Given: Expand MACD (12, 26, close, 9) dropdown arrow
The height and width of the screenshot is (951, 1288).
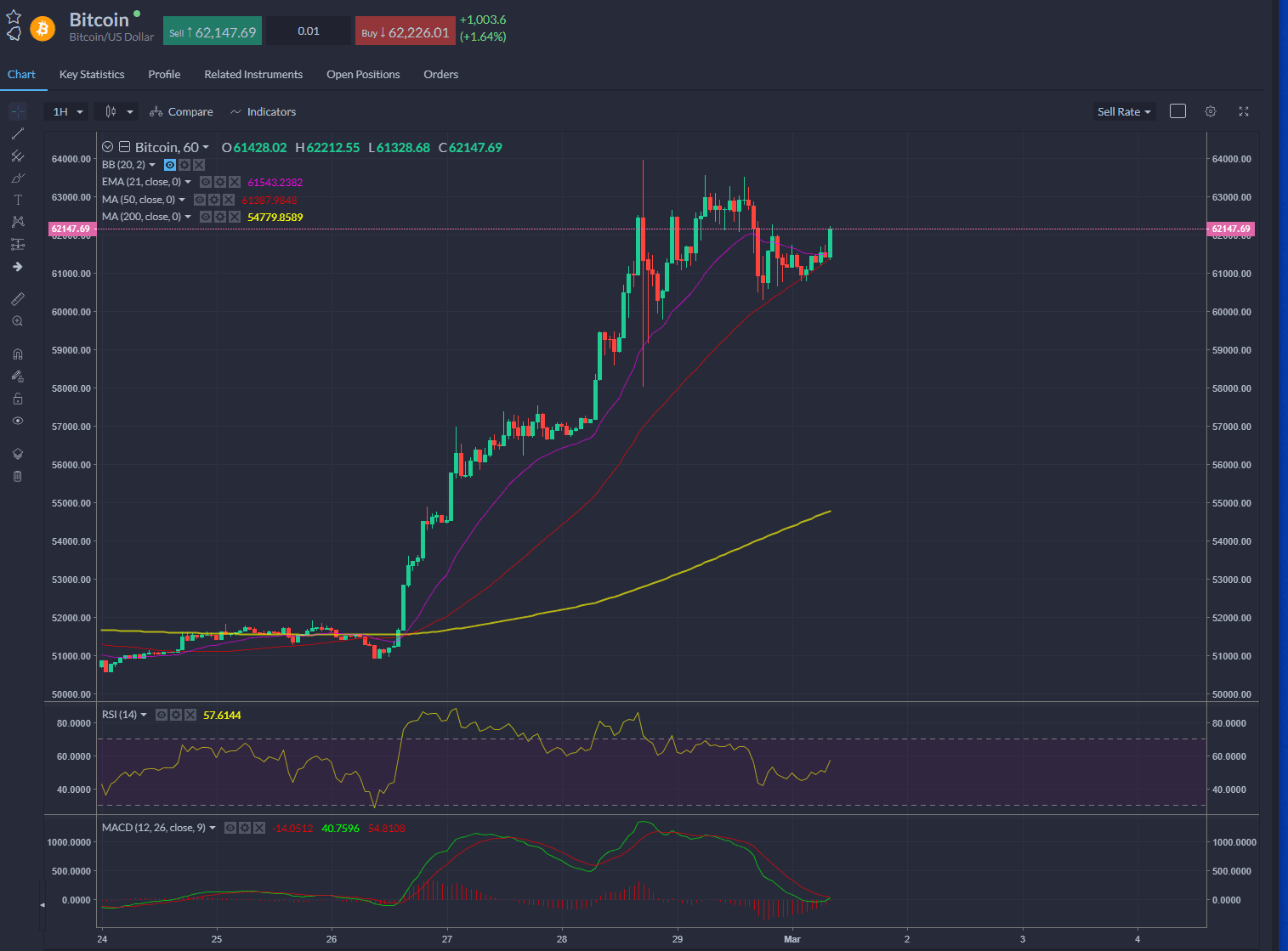Looking at the screenshot, I should (213, 828).
